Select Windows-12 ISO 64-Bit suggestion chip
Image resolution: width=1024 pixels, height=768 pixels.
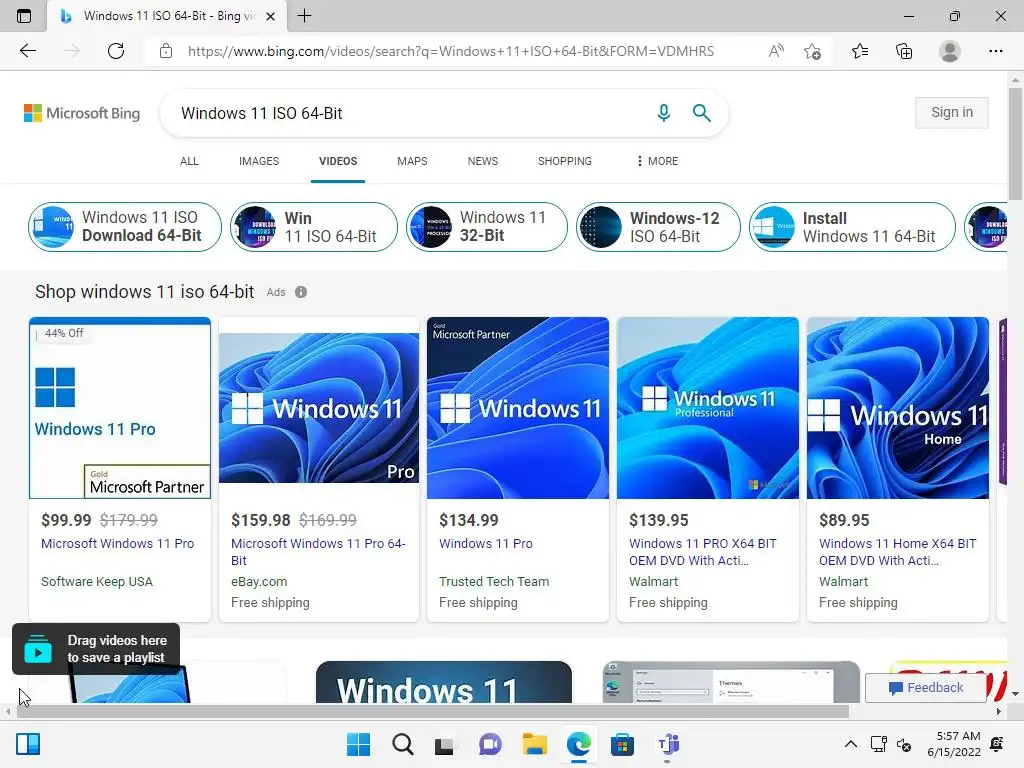658,227
